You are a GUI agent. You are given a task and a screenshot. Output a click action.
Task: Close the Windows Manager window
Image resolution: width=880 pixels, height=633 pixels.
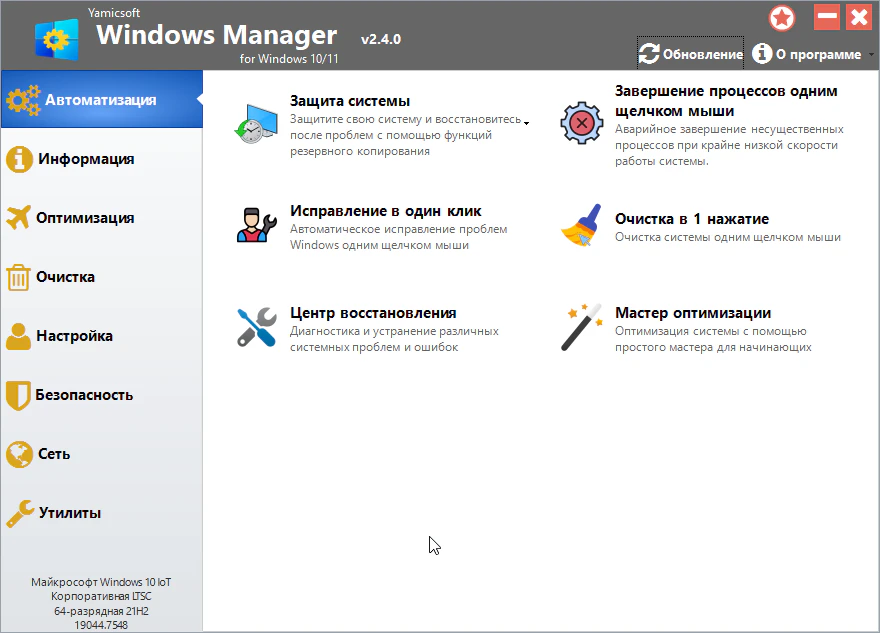(x=859, y=17)
